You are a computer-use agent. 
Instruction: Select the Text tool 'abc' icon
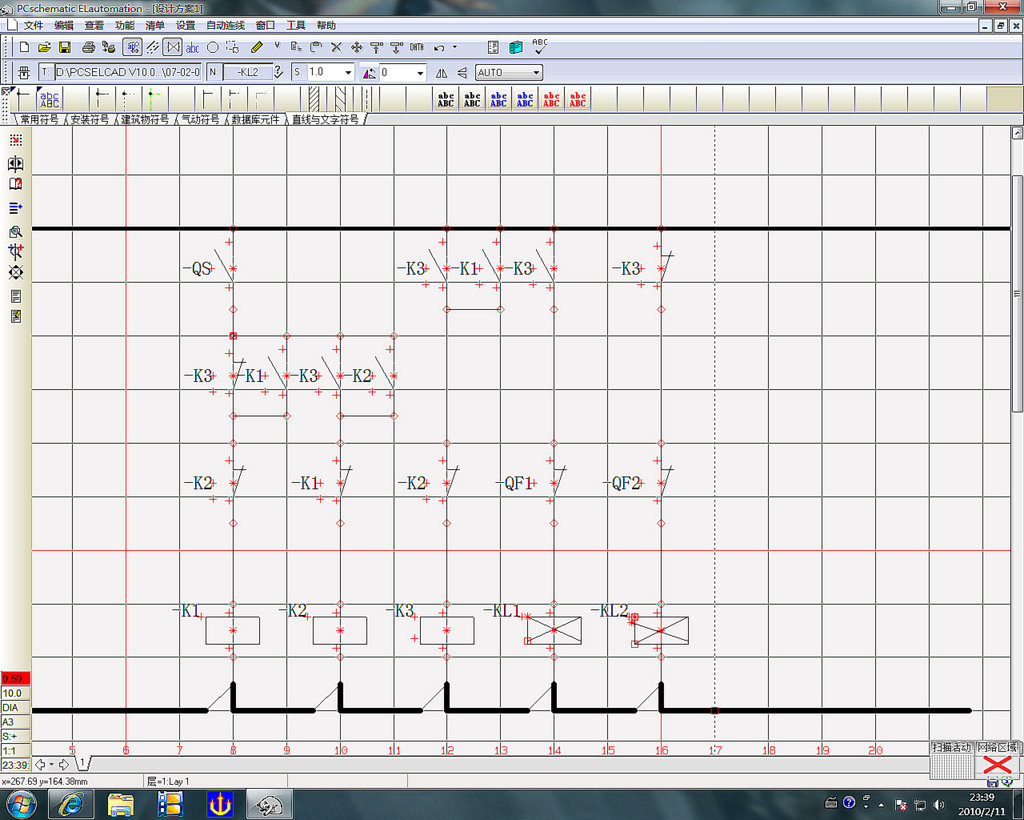(x=192, y=47)
